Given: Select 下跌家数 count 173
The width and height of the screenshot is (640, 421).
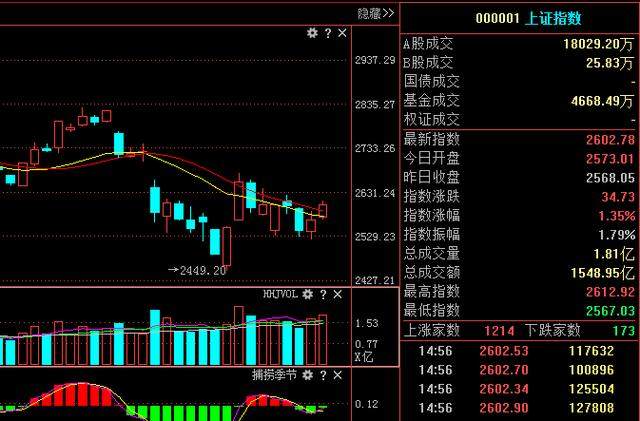Looking at the screenshot, I should click(x=624, y=330).
